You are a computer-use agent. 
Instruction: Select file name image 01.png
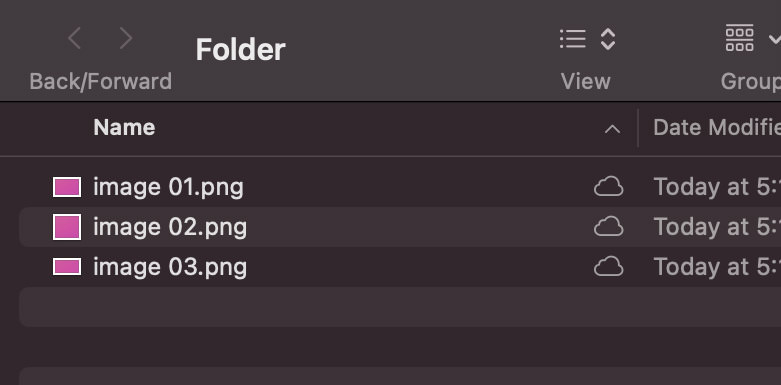pyautogui.click(x=168, y=188)
